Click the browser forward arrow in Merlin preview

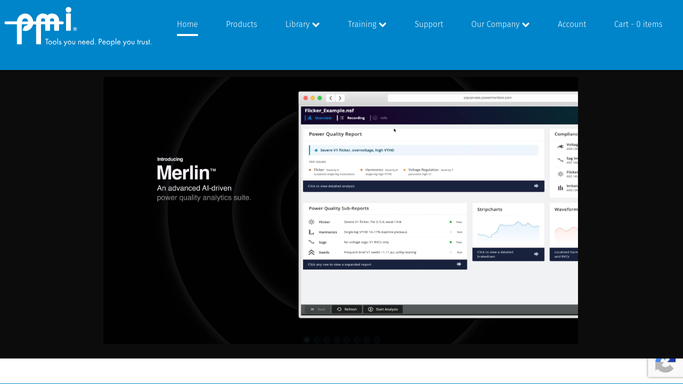coord(340,98)
